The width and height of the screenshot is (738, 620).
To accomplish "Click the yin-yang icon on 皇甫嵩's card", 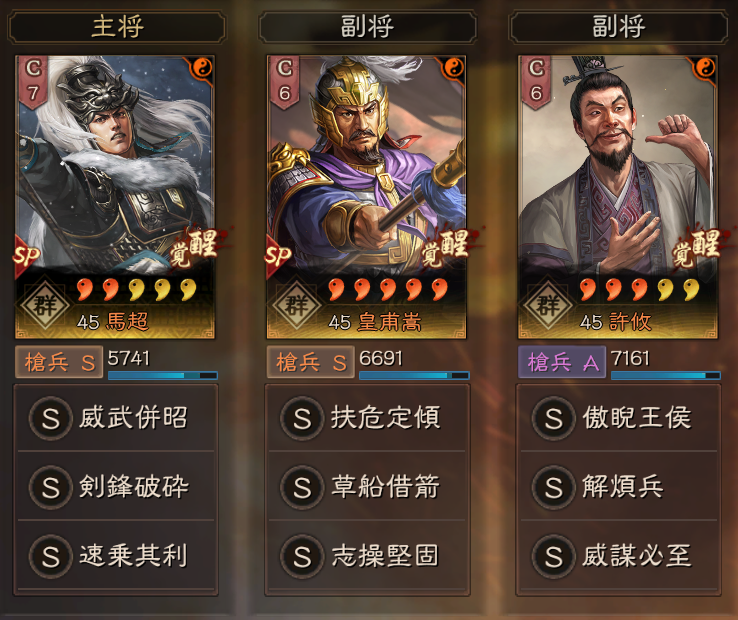I will (x=454, y=68).
